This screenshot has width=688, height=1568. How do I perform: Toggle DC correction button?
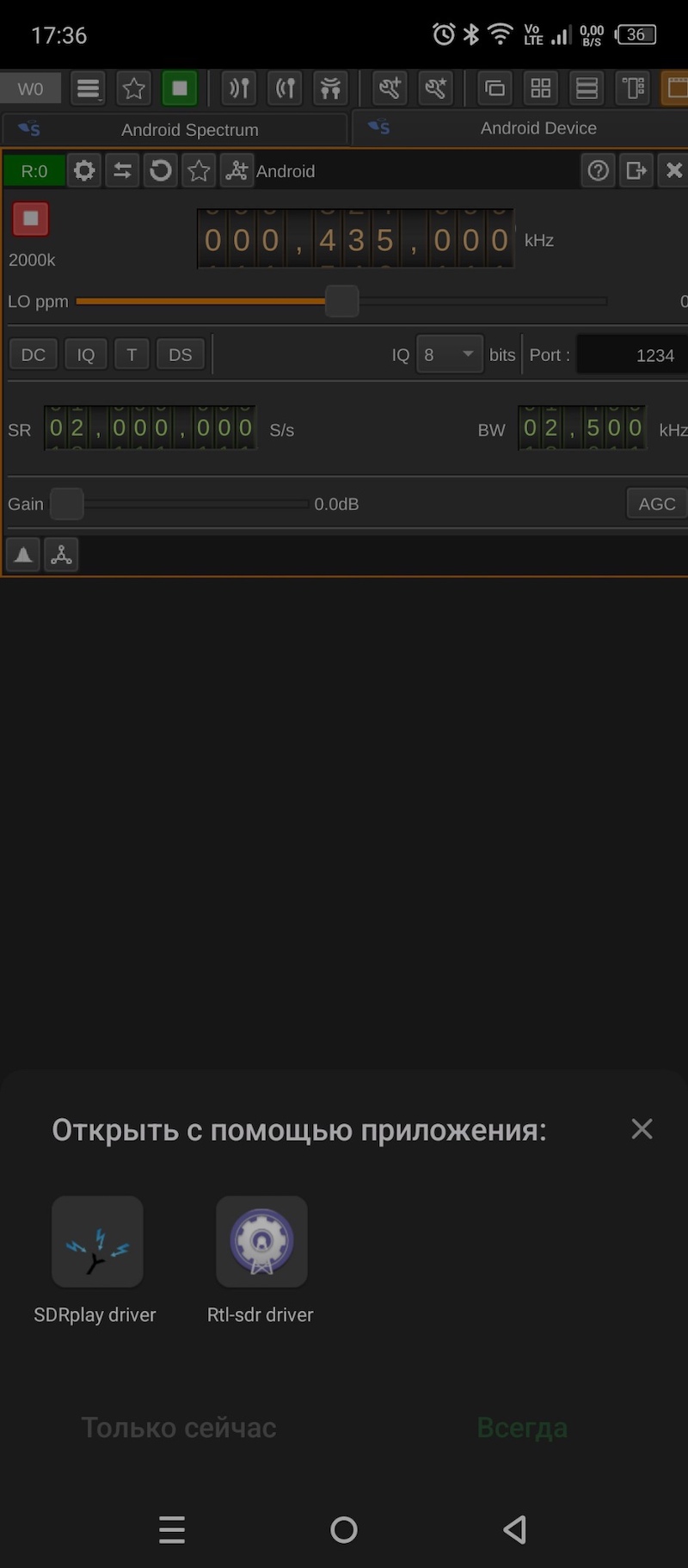[34, 354]
